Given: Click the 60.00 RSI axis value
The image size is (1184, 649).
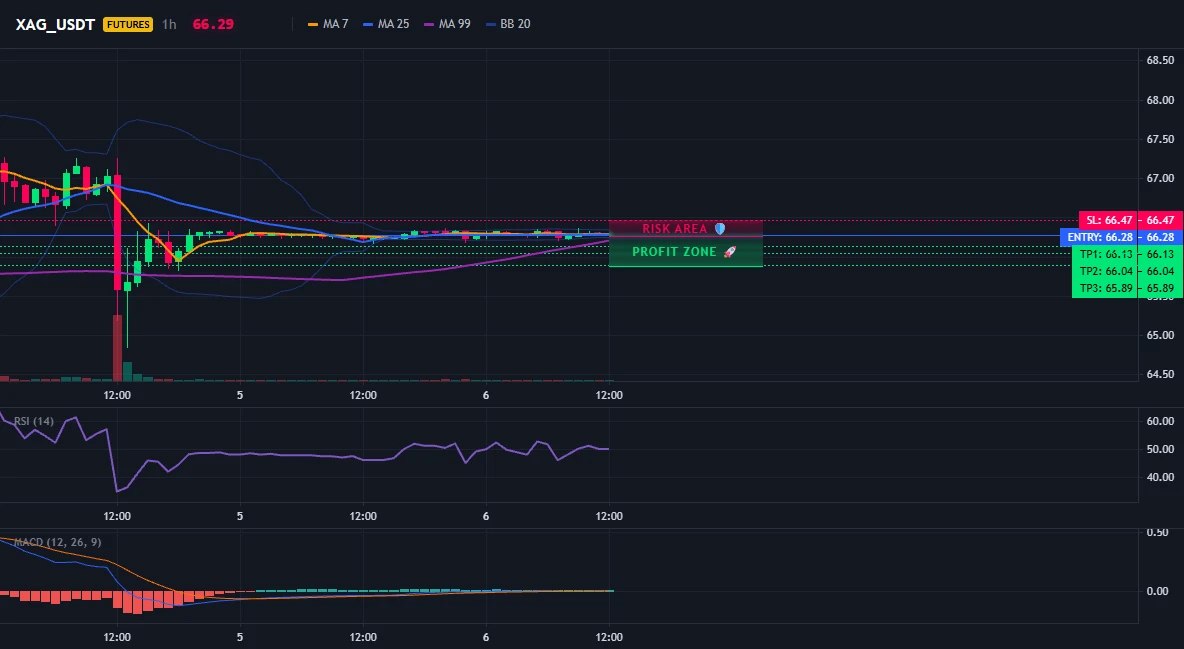Looking at the screenshot, I should (1161, 421).
